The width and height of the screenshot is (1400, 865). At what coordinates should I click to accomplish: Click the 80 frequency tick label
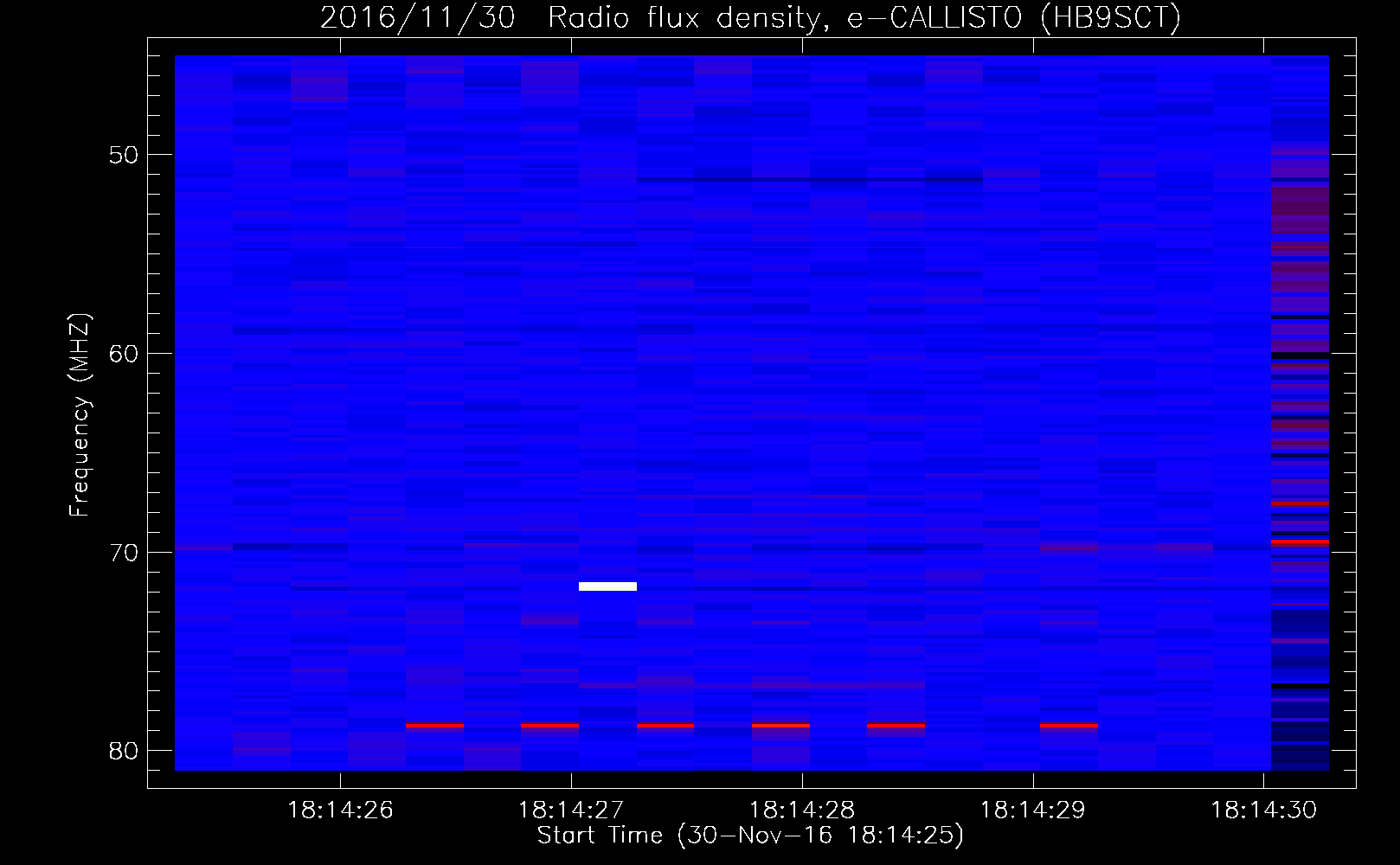(124, 751)
